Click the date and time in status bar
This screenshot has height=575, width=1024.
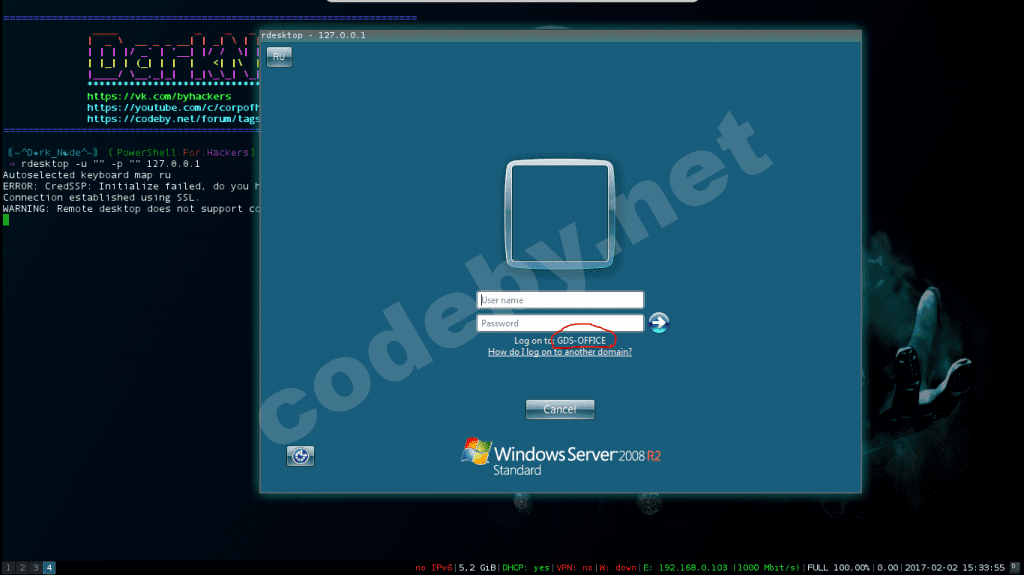click(x=954, y=568)
